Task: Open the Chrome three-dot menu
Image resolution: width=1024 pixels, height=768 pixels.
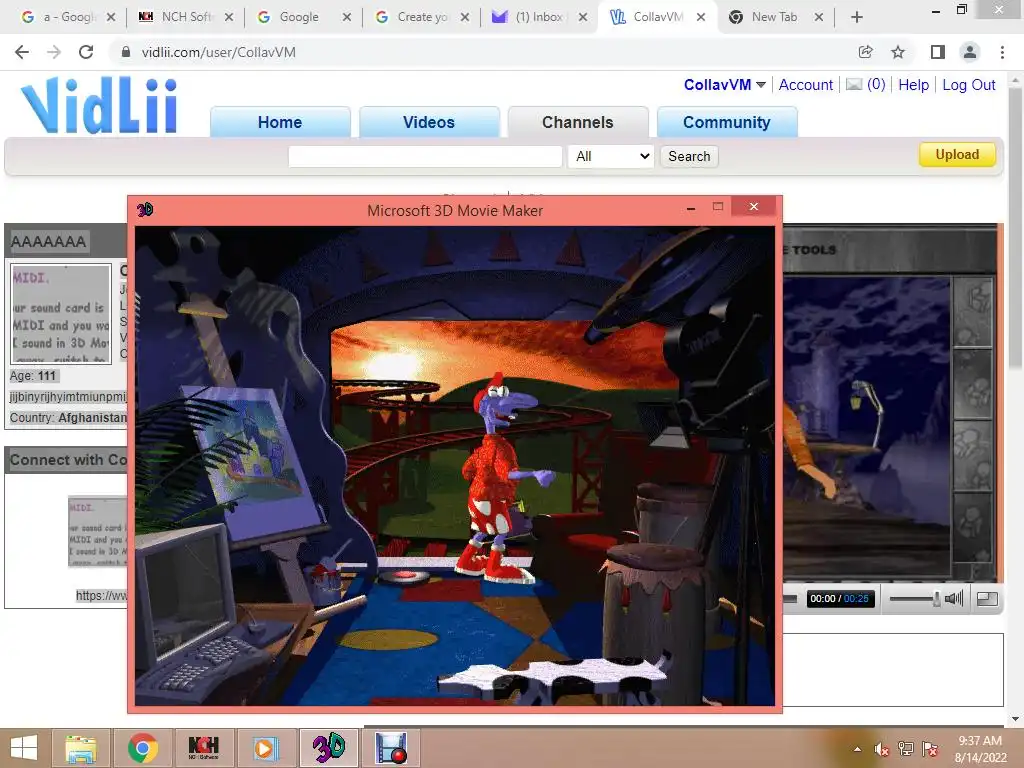Action: [1002, 52]
